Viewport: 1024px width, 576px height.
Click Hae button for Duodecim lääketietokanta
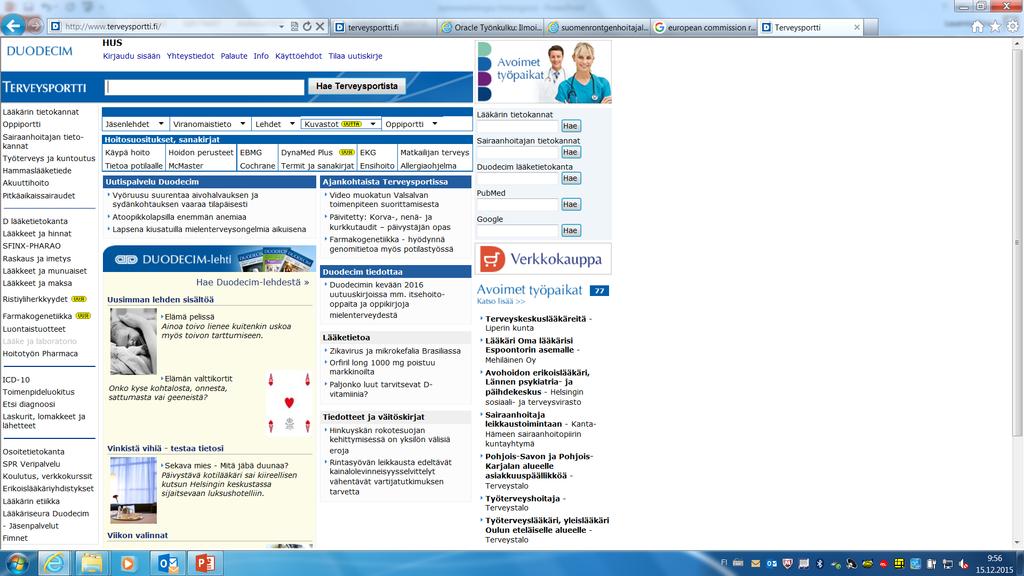(x=570, y=178)
